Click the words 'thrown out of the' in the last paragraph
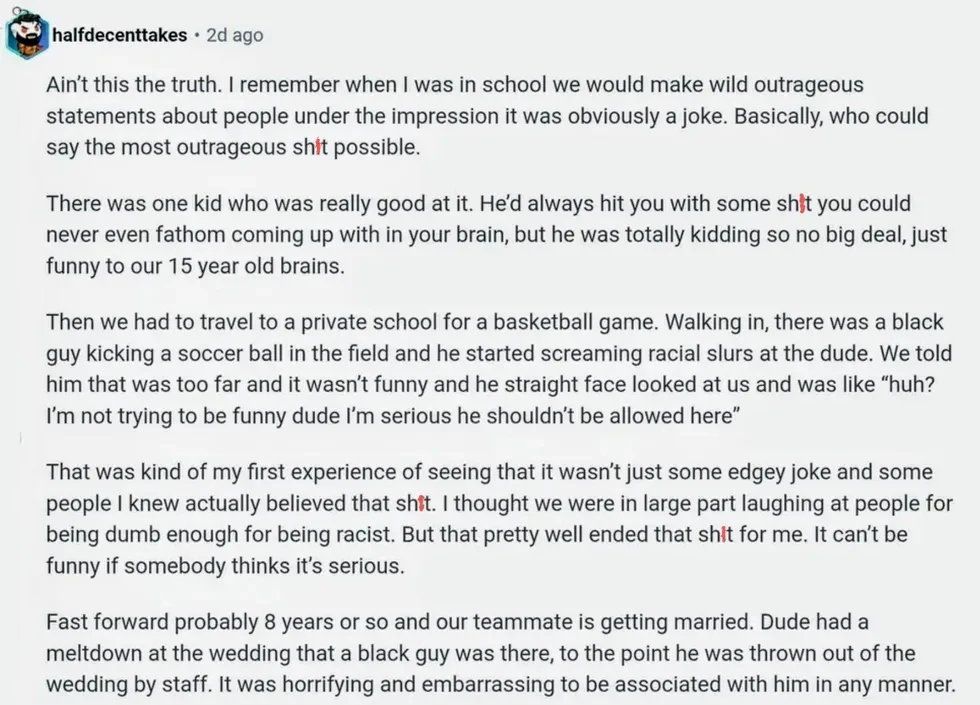Image resolution: width=980 pixels, height=705 pixels. pyautogui.click(x=843, y=653)
